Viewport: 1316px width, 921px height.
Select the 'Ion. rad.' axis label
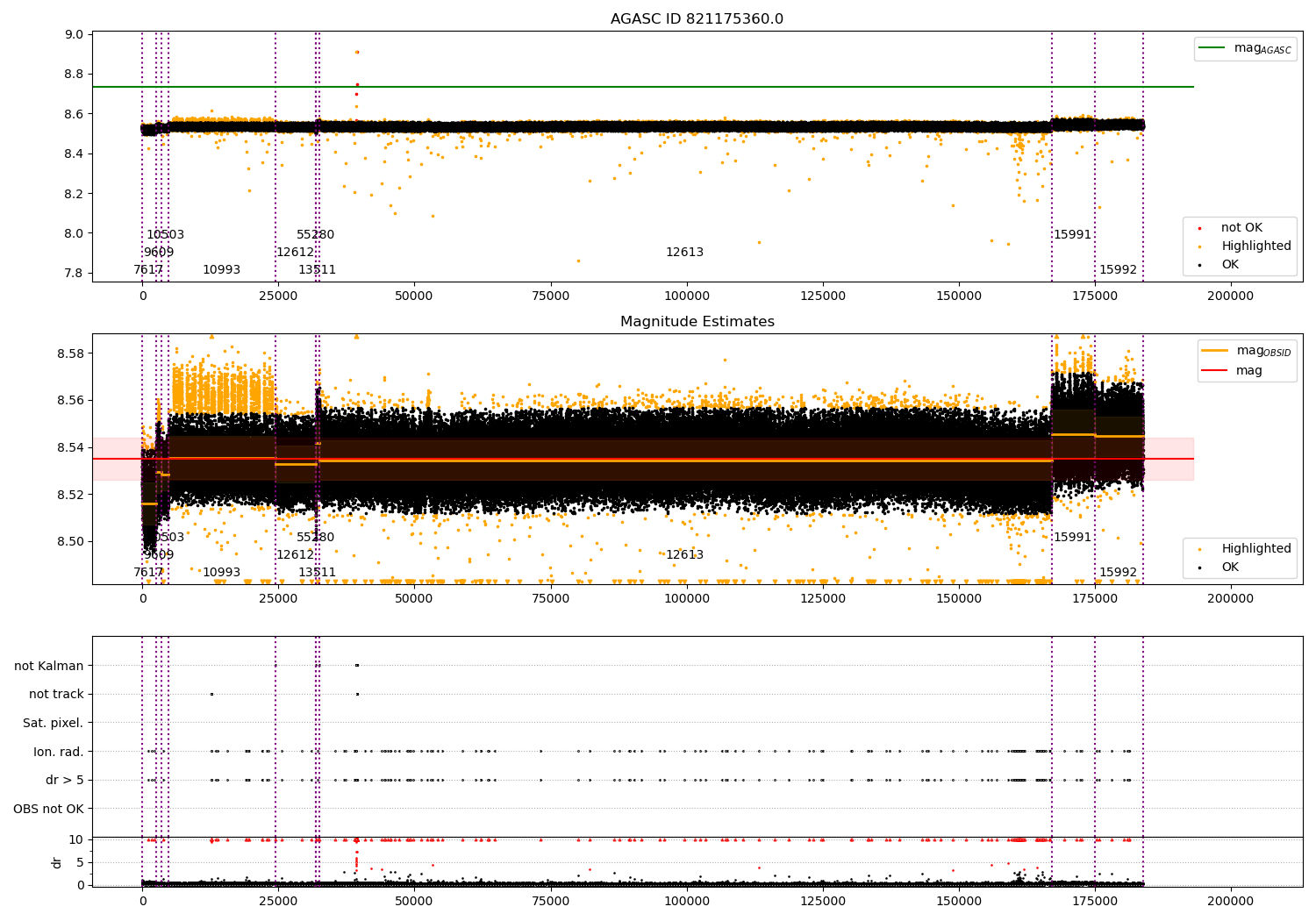tap(59, 752)
